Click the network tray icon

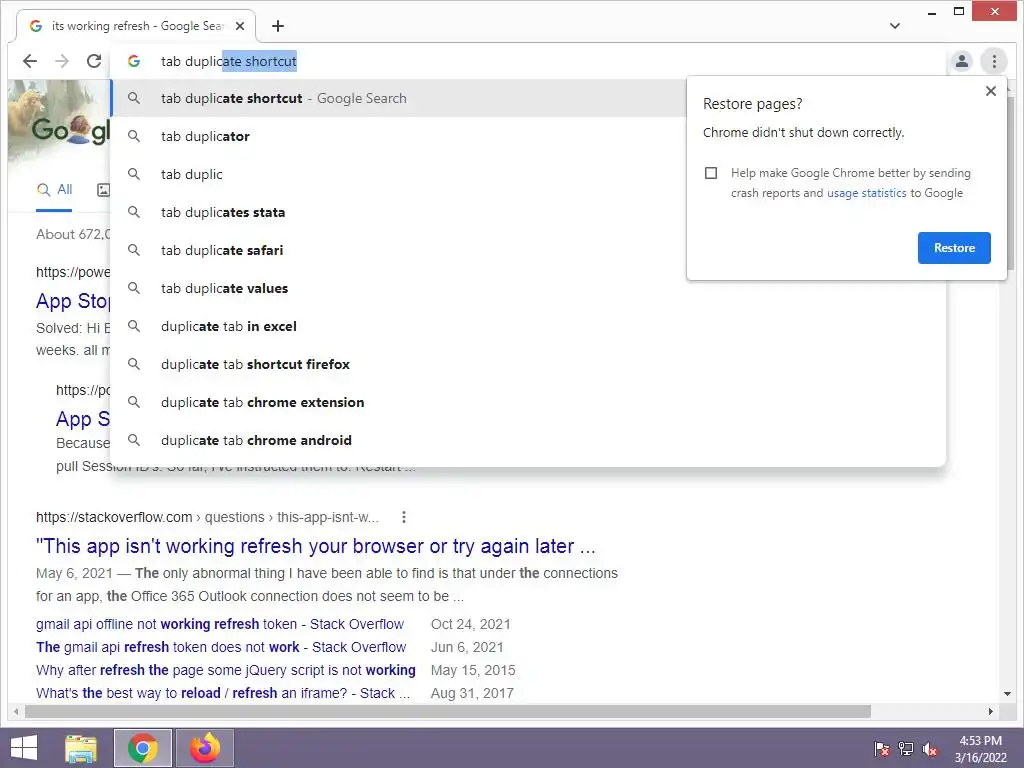pos(906,749)
